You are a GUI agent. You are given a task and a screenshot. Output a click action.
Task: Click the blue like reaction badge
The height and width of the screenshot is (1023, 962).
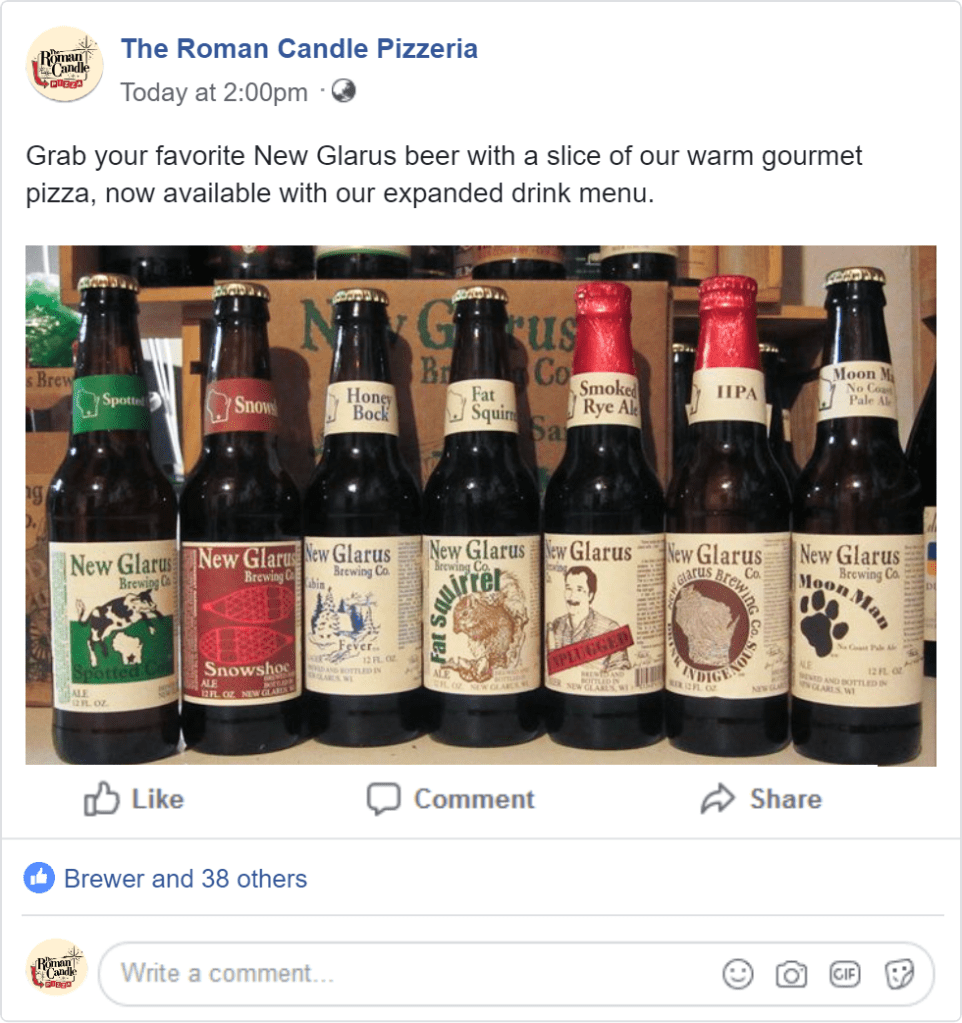point(39,878)
